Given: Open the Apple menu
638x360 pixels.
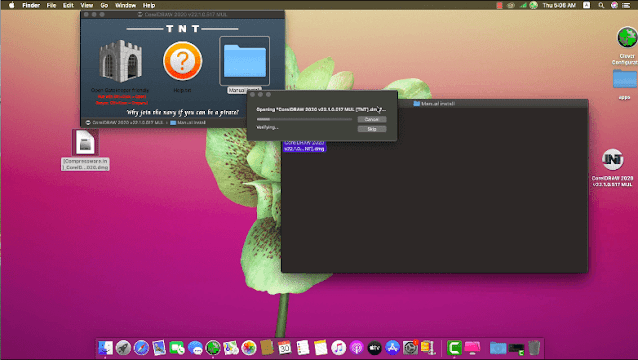Looking at the screenshot, I should tap(11, 5).
